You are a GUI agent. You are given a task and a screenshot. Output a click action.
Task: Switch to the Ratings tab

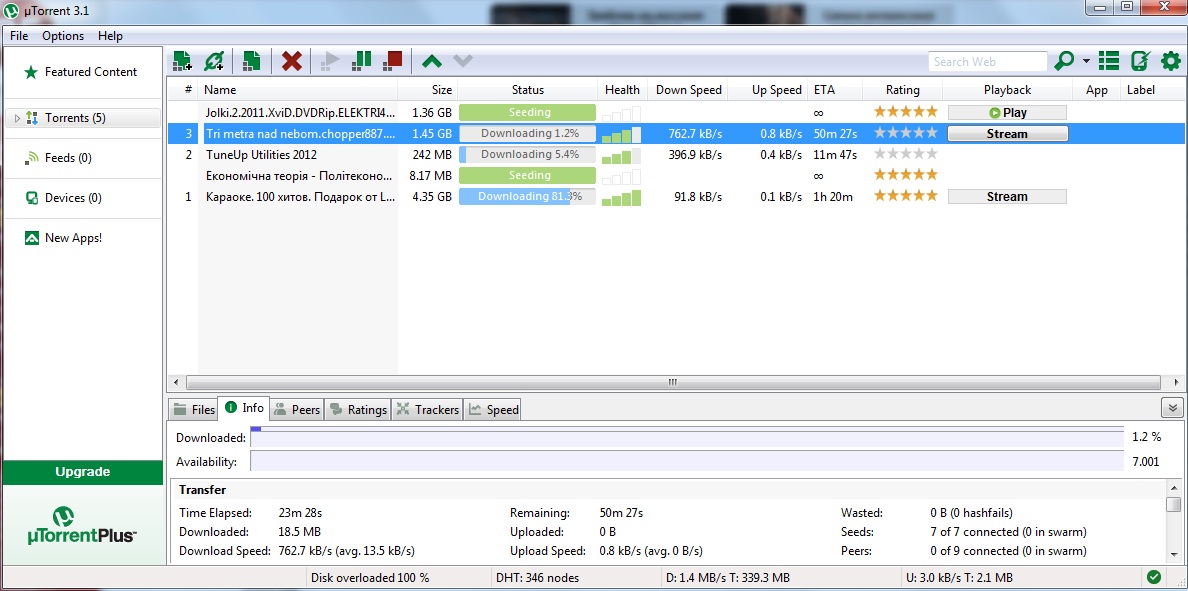(358, 410)
